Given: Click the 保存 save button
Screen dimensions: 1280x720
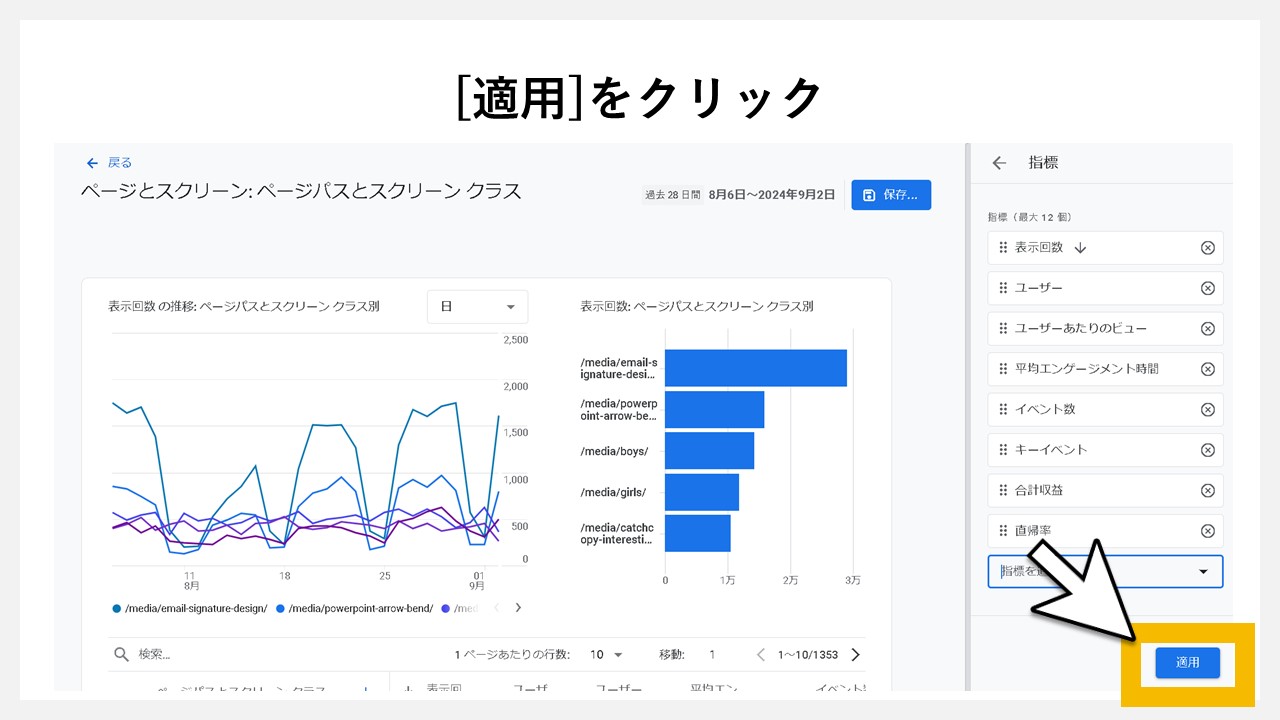Looking at the screenshot, I should [891, 195].
